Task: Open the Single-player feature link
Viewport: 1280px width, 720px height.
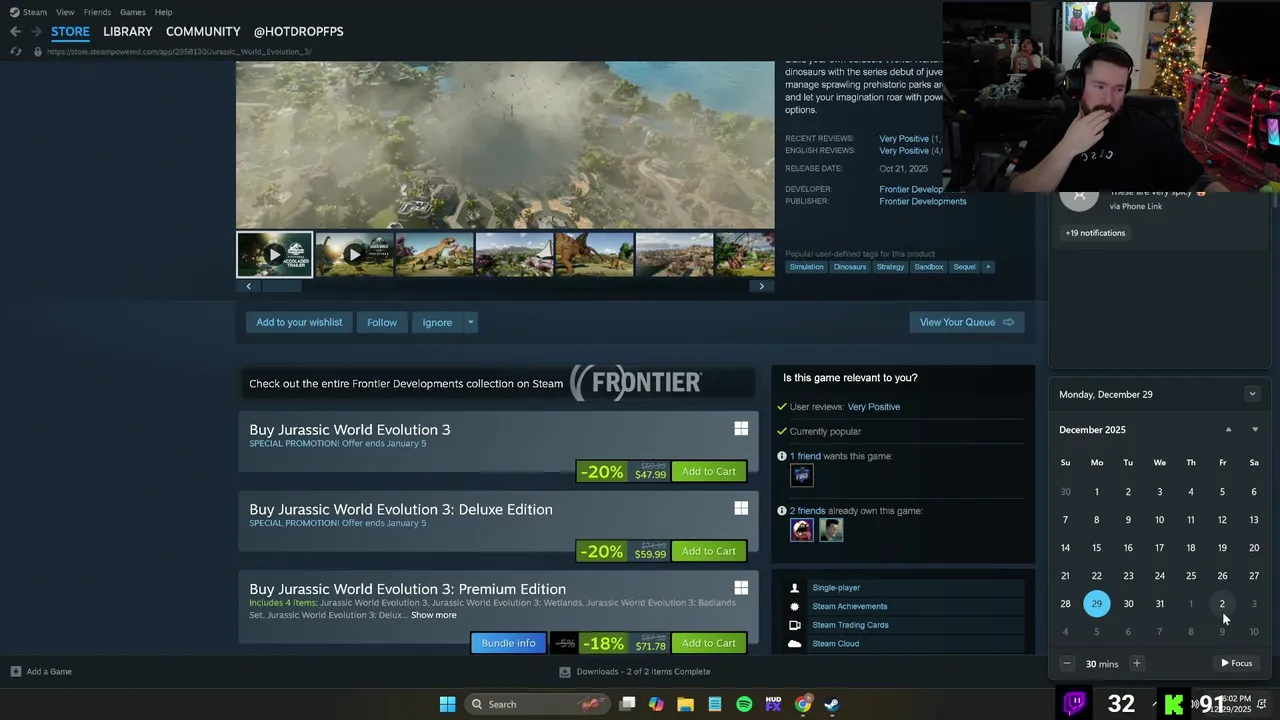Action: tap(836, 588)
